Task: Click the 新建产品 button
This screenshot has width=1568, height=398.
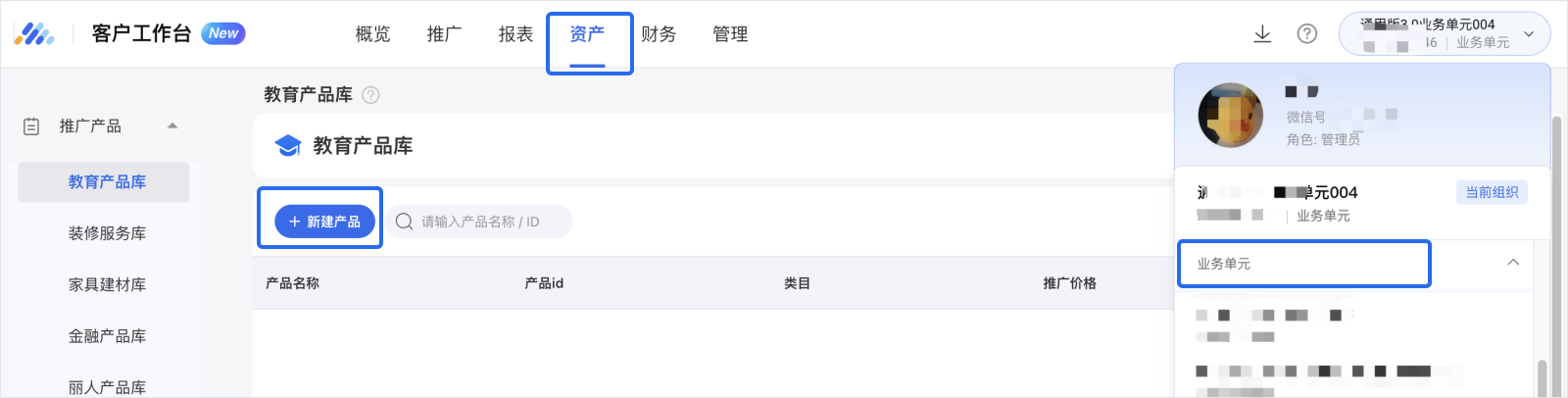Action: click(324, 222)
